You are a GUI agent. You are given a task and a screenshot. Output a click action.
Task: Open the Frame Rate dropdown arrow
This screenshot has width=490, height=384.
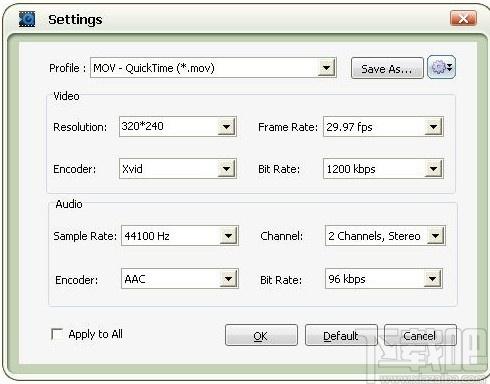tap(433, 127)
